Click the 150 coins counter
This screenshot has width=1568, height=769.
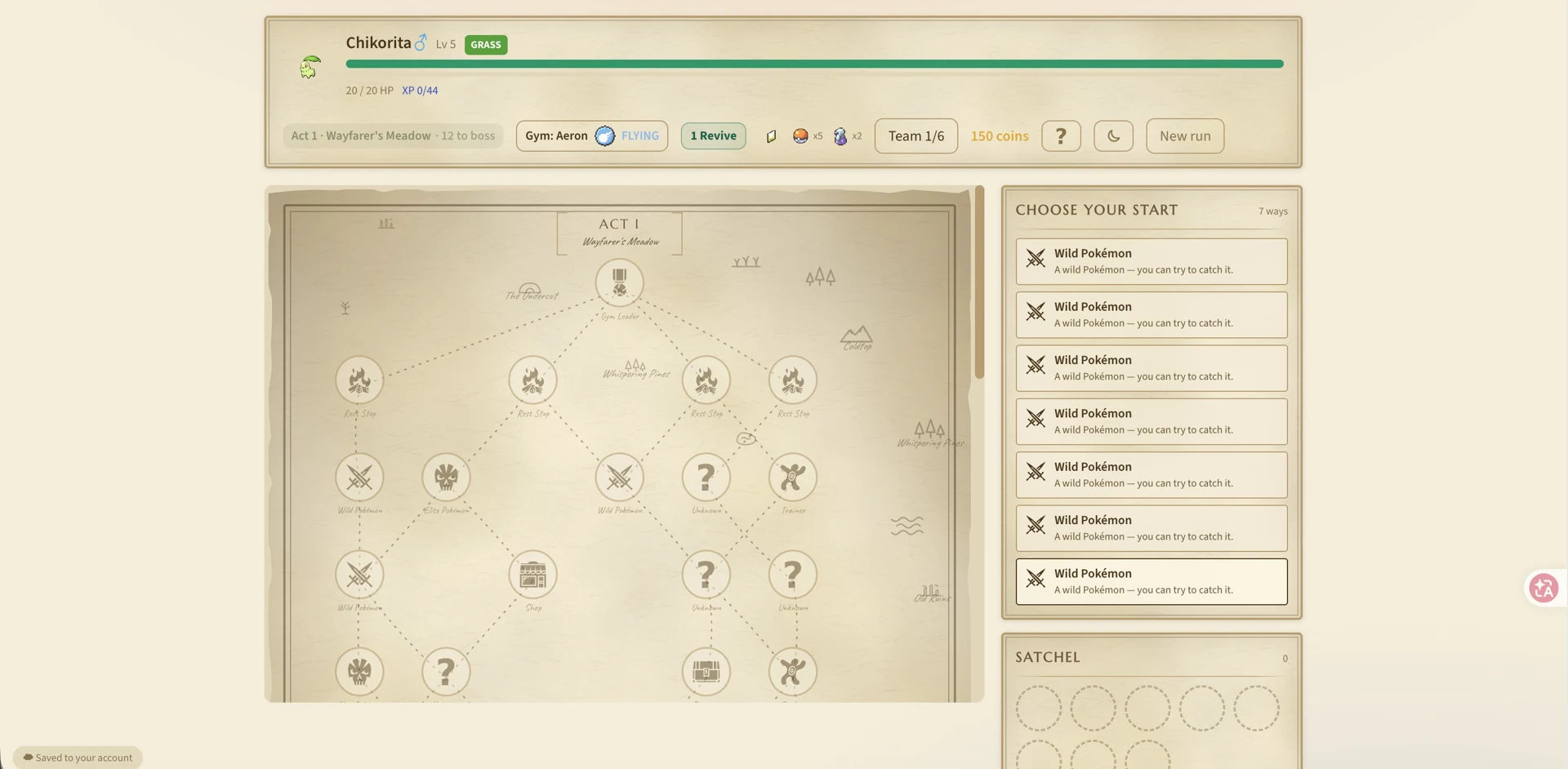coord(1000,136)
